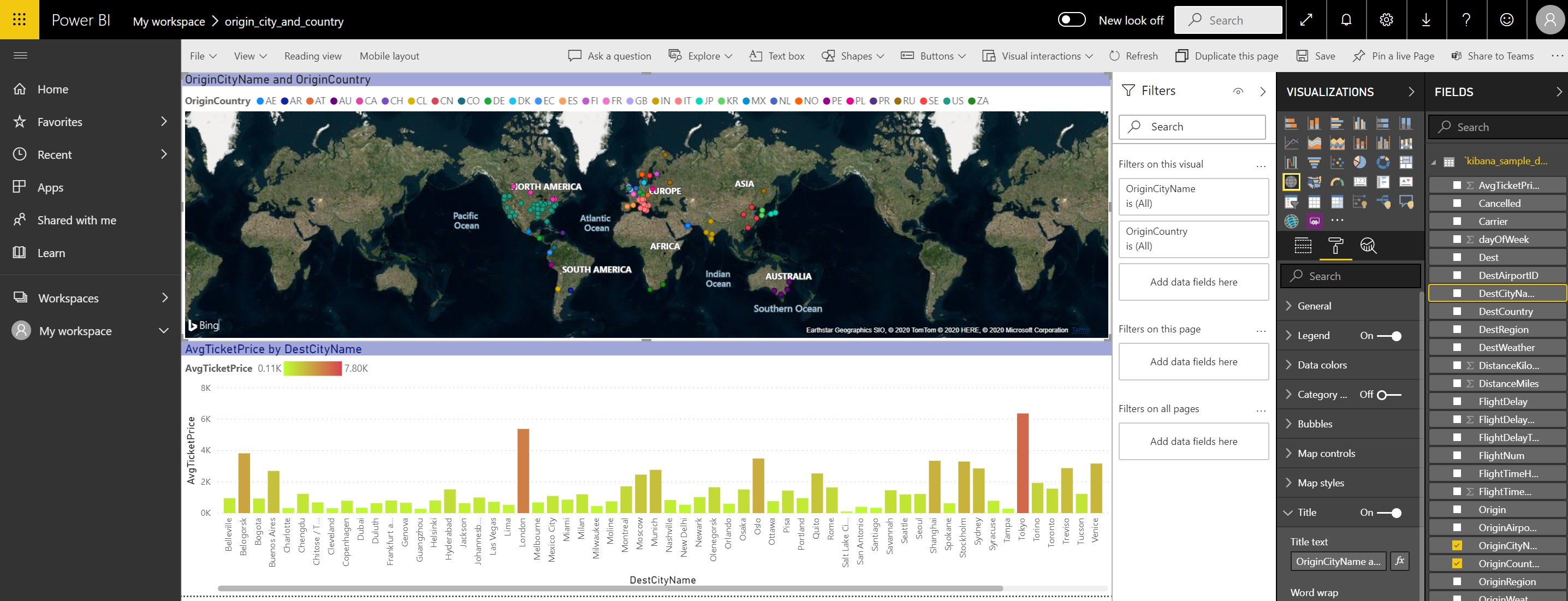Screen dimensions: 1568x601
Task: Click the download arrow icon in header
Action: 1426,20
